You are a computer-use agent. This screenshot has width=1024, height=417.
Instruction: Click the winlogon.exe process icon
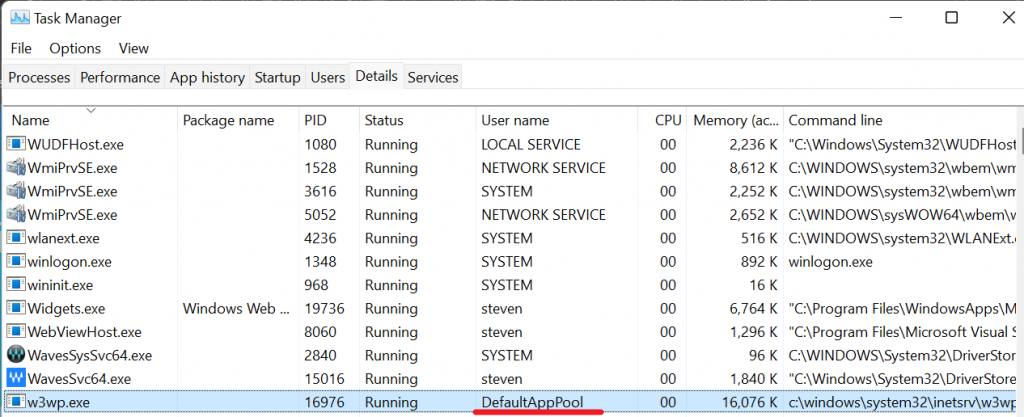(x=15, y=262)
